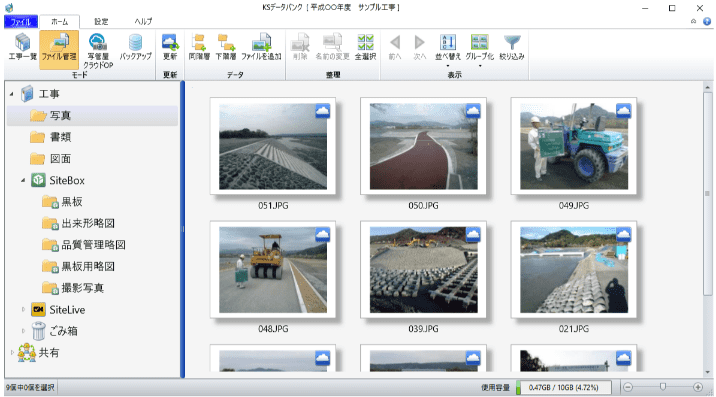Open the 絞り込み filter funnel
The image size is (716, 397).
tap(512, 47)
